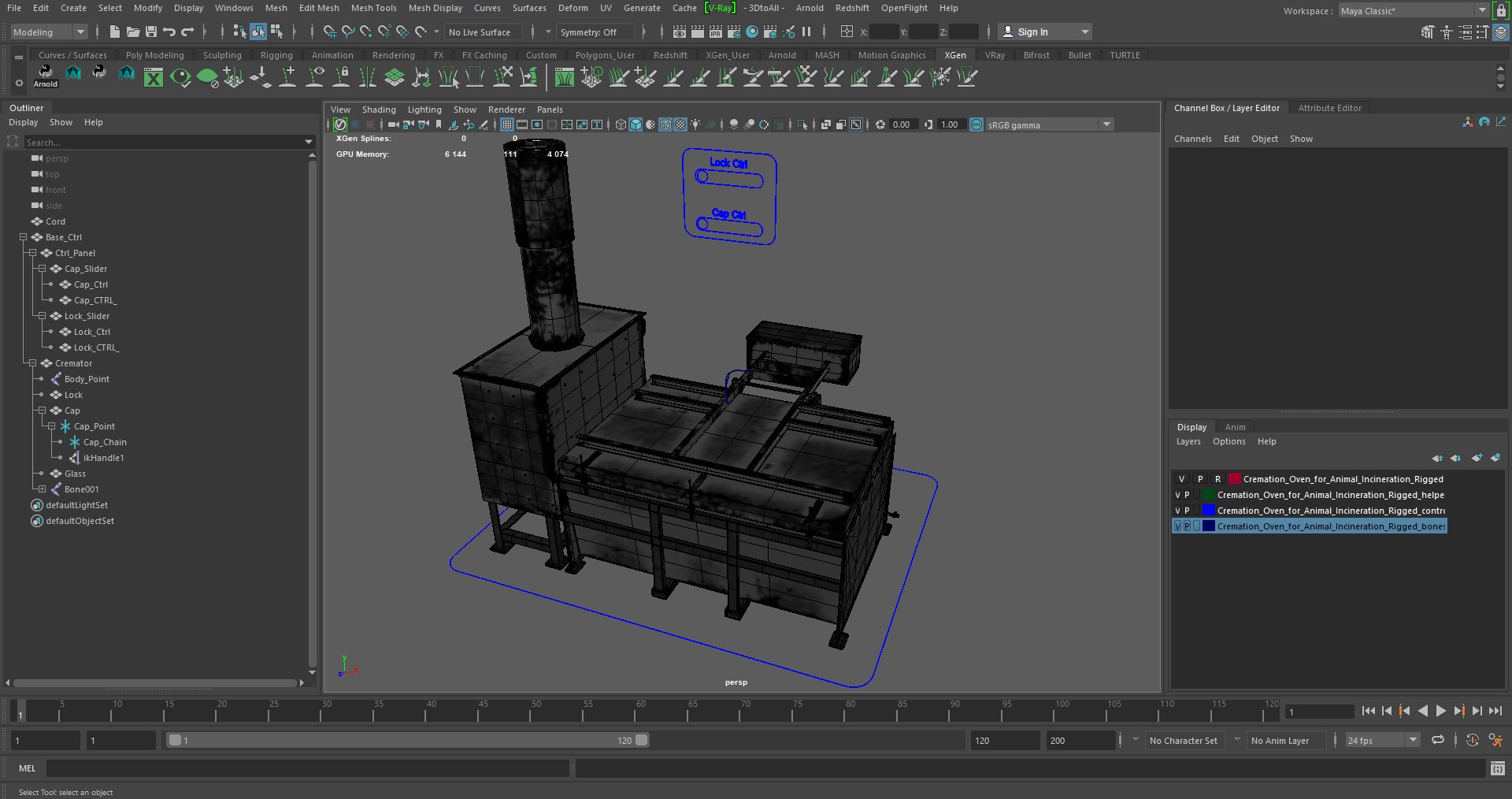
Task: Click the create layer from selected icon
Action: [1495, 458]
